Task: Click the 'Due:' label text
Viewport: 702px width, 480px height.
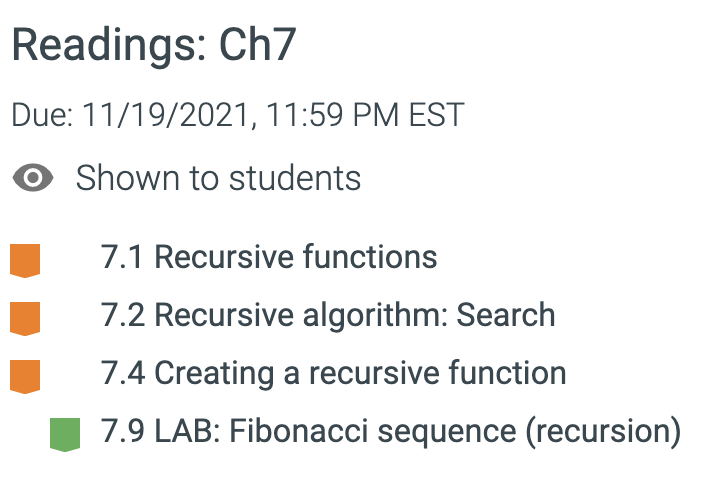Action: pyautogui.click(x=42, y=115)
